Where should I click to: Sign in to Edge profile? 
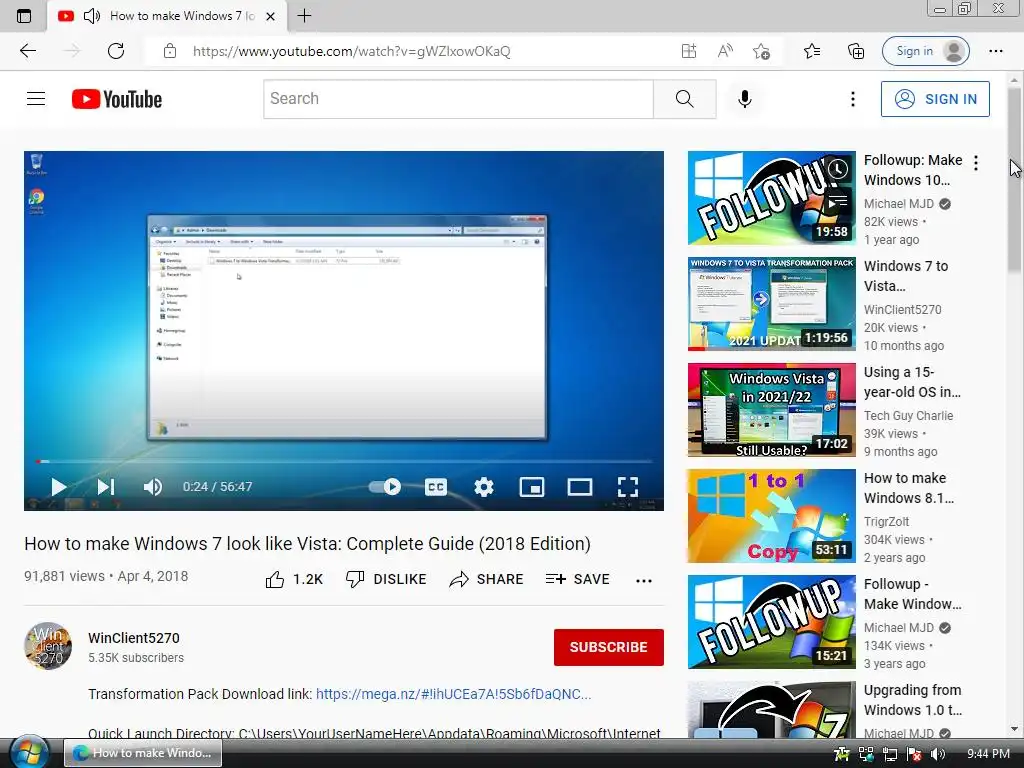point(925,51)
